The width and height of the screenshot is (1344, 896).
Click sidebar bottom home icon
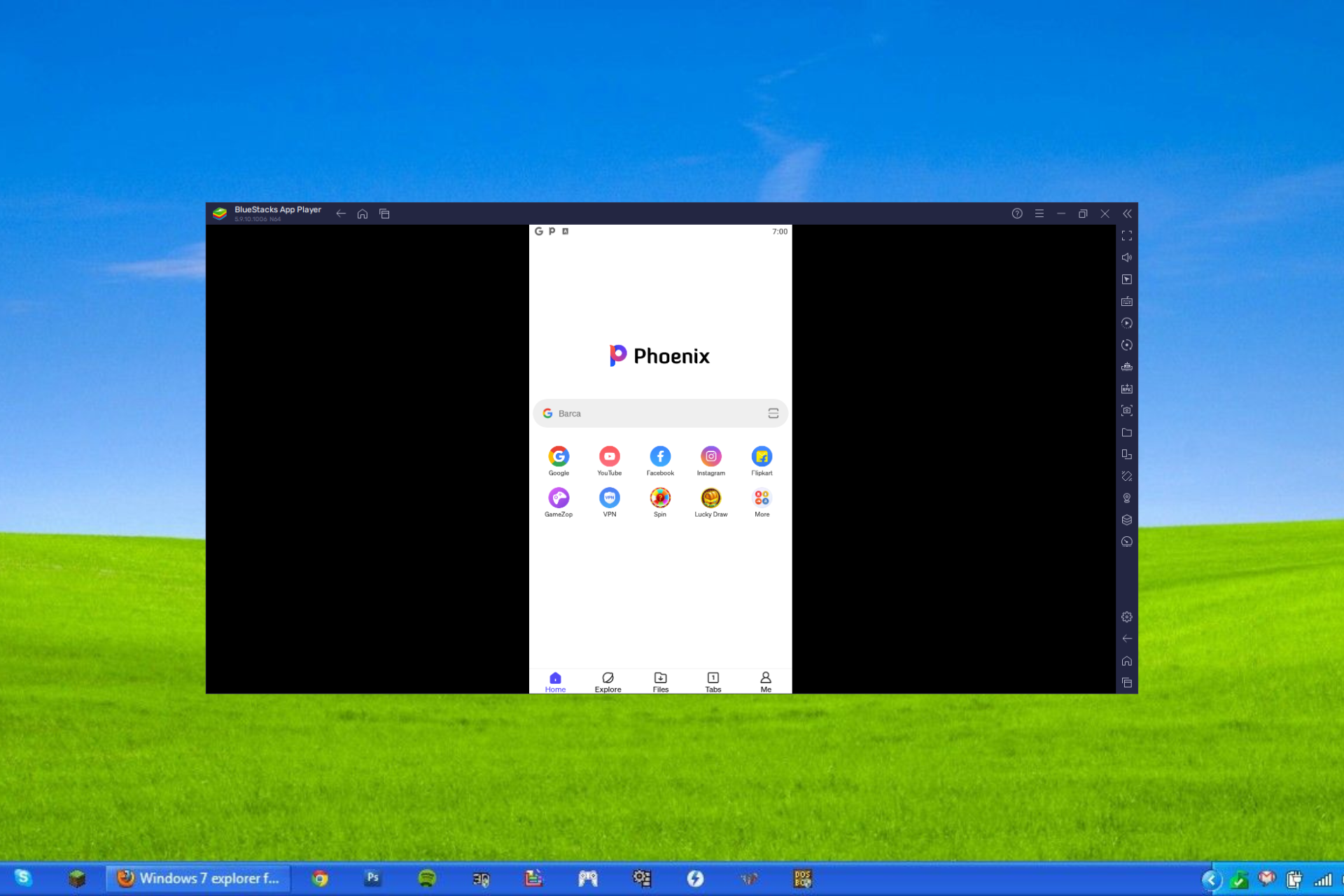click(x=1127, y=661)
